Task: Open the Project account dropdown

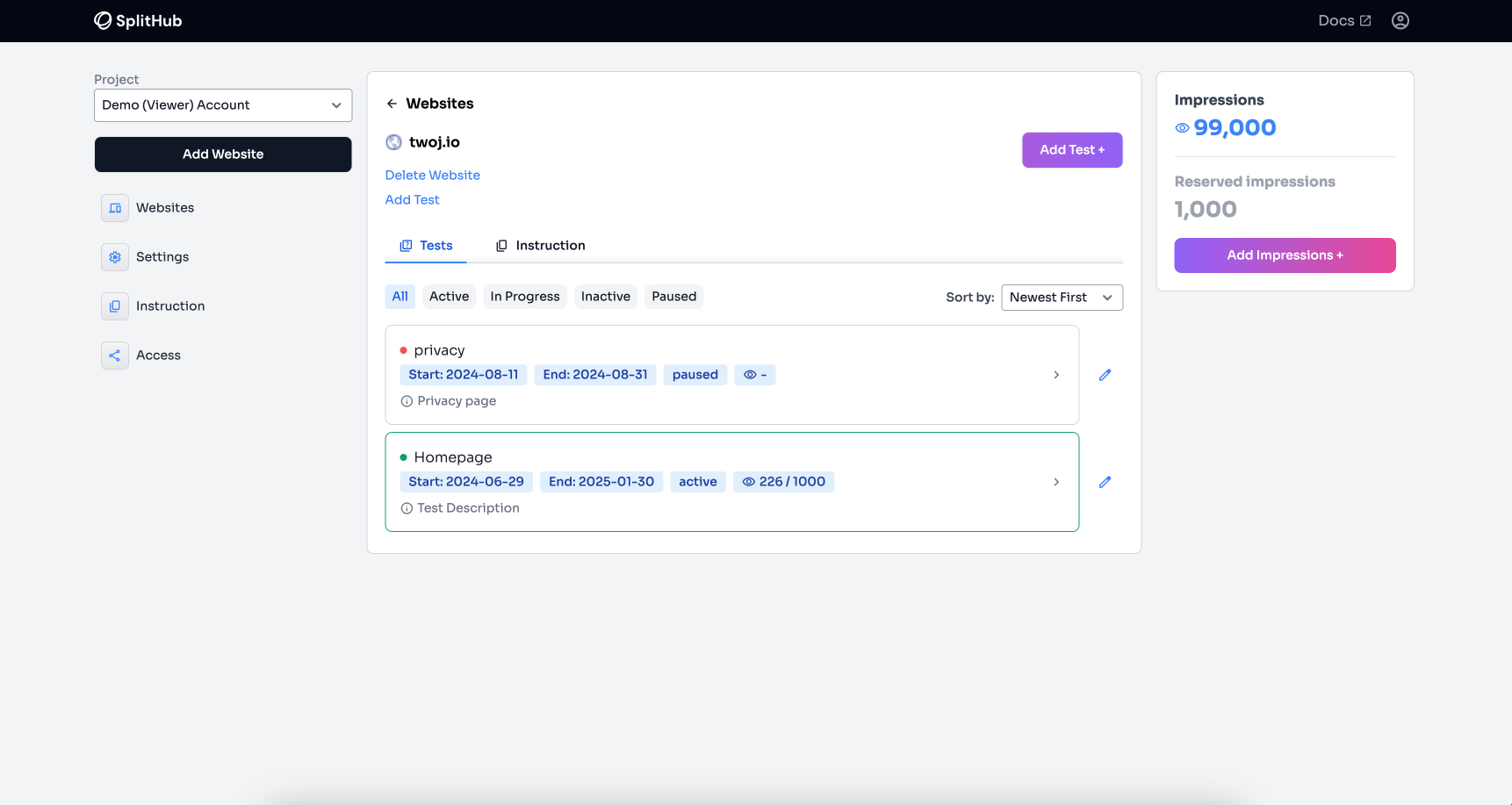Action: click(223, 105)
